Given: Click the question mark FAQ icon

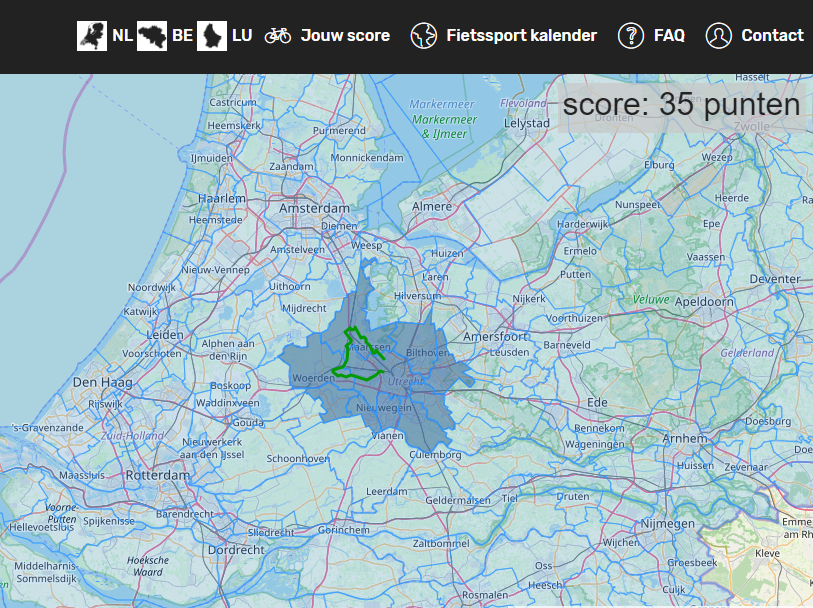Looking at the screenshot, I should point(630,35).
